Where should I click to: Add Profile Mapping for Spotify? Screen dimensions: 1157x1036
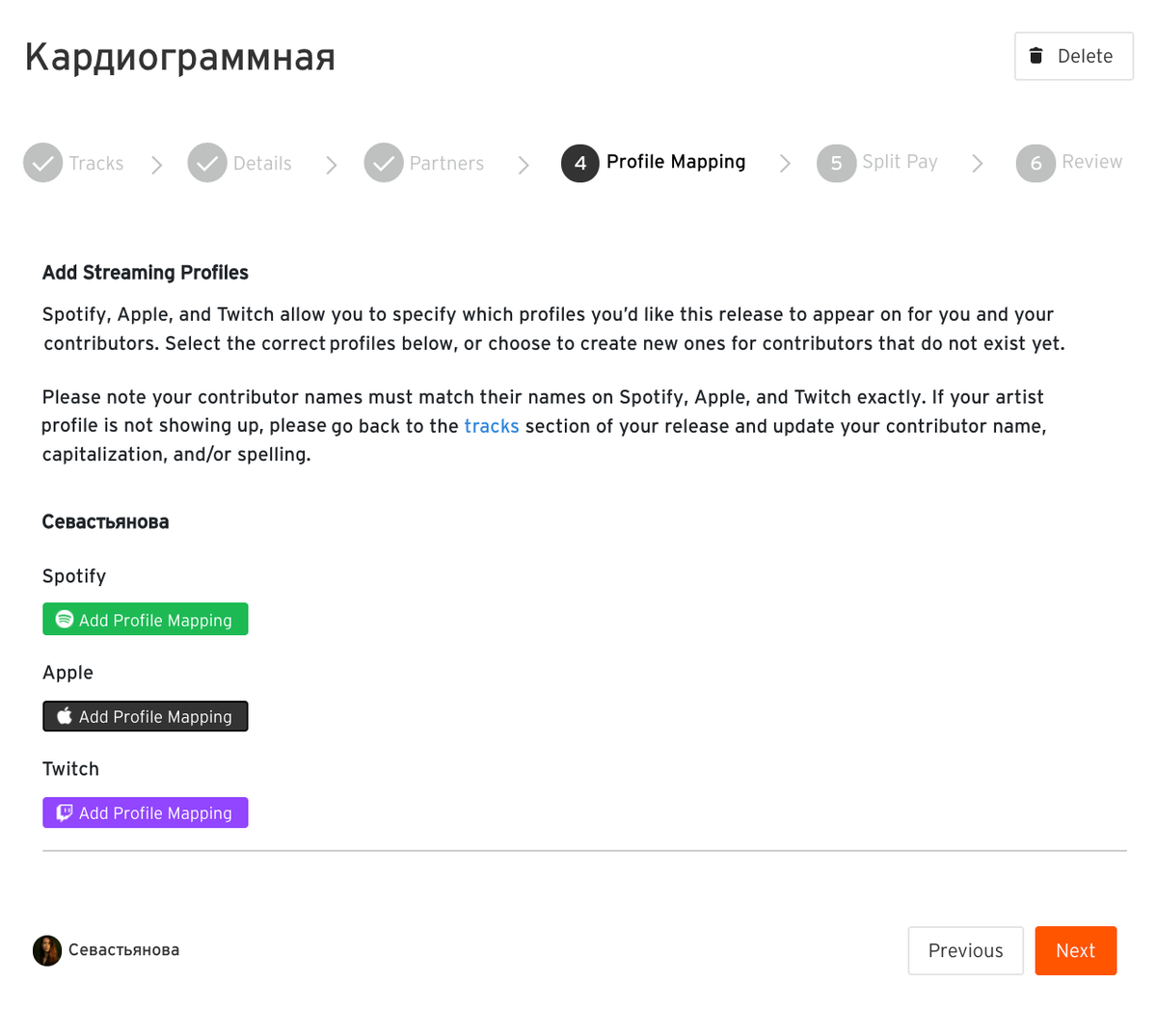coord(146,619)
